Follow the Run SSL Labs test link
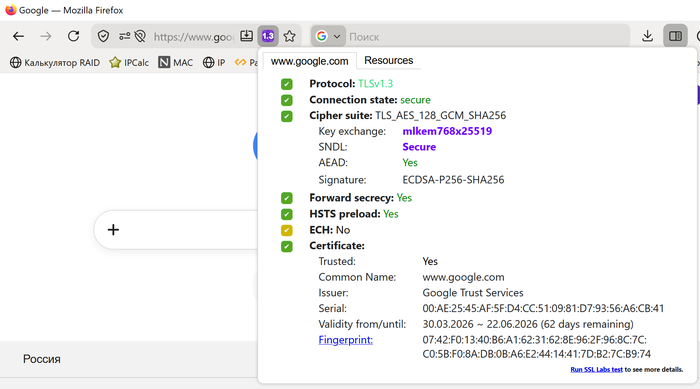700x389 pixels. click(x=596, y=369)
